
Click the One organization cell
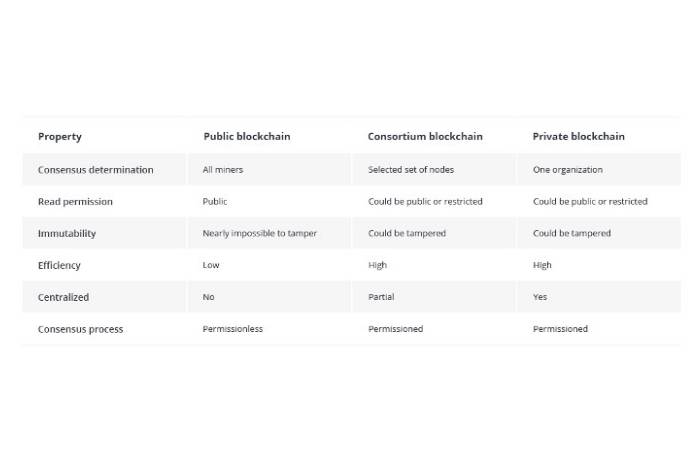(567, 170)
